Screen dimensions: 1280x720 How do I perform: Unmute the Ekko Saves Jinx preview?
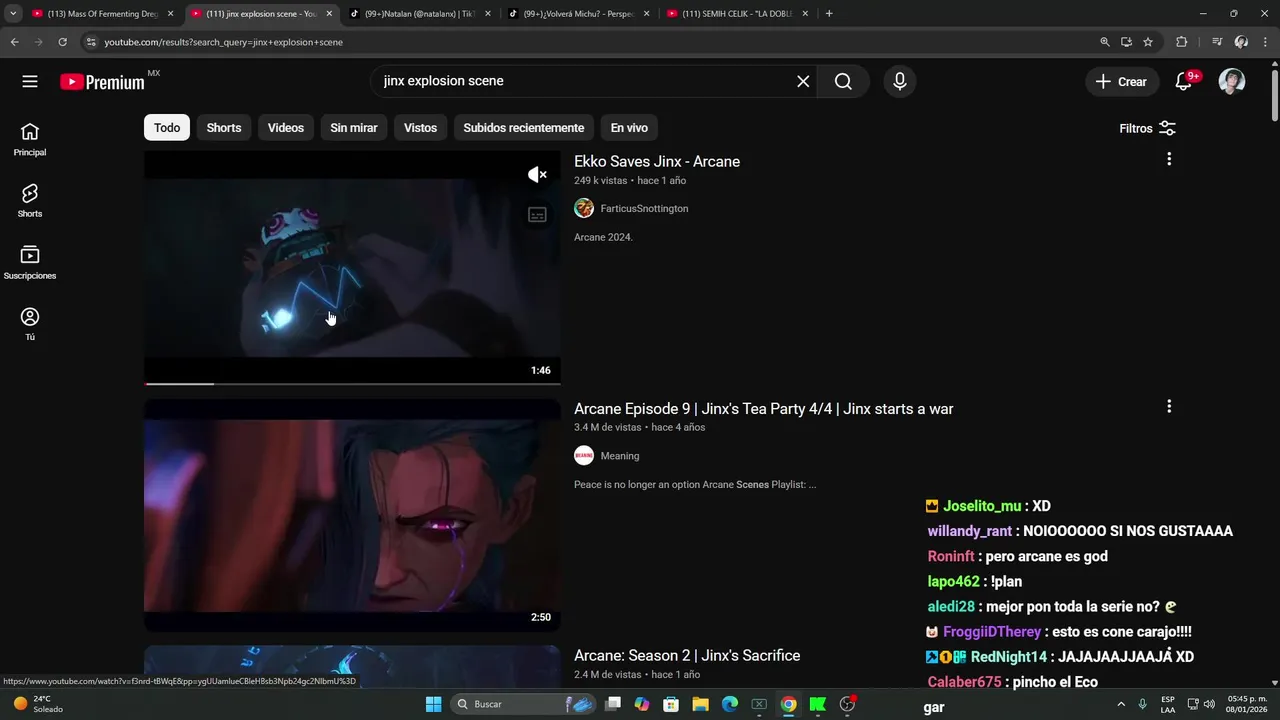[537, 175]
